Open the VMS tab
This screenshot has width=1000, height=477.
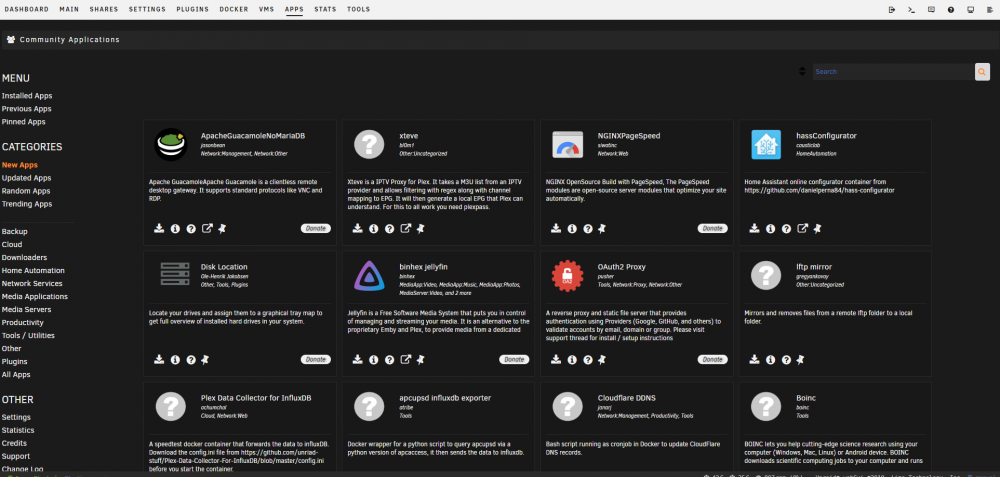[267, 10]
